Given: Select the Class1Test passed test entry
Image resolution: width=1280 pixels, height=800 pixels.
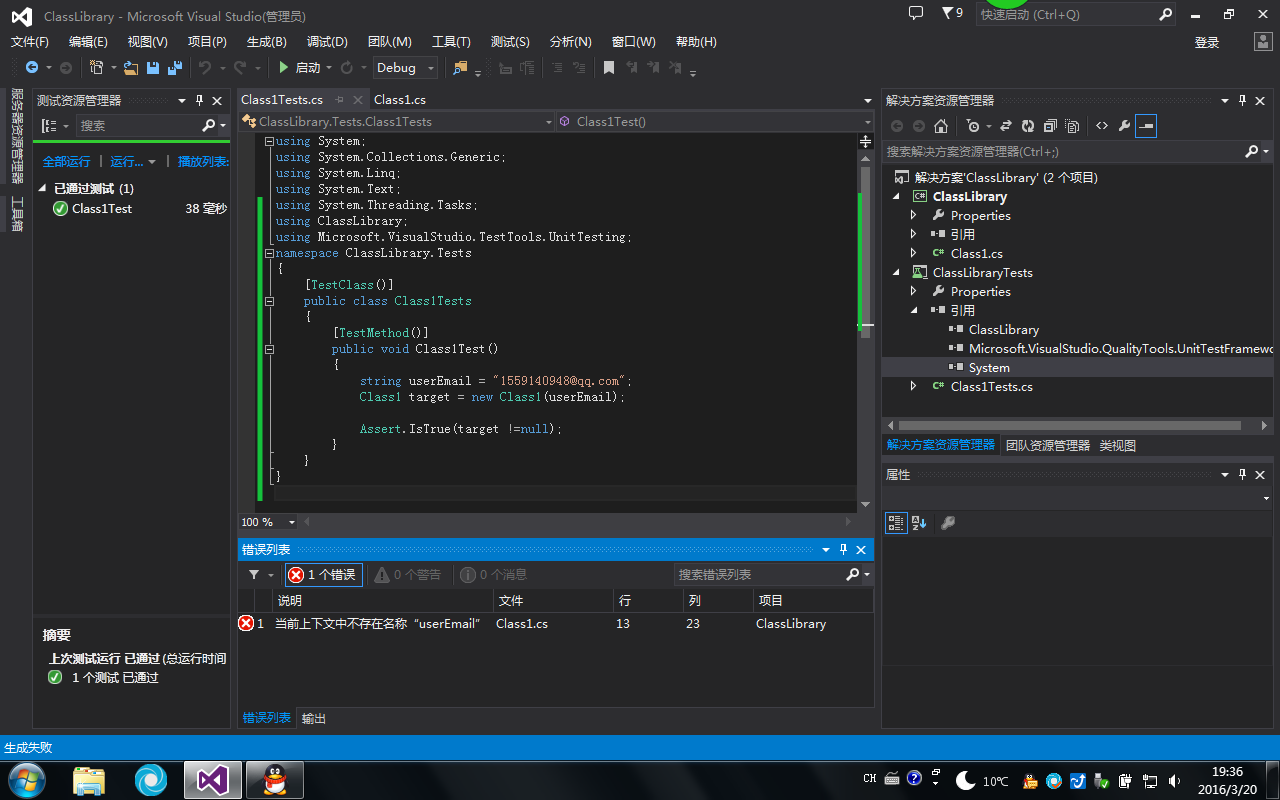Looking at the screenshot, I should (x=132, y=209).
